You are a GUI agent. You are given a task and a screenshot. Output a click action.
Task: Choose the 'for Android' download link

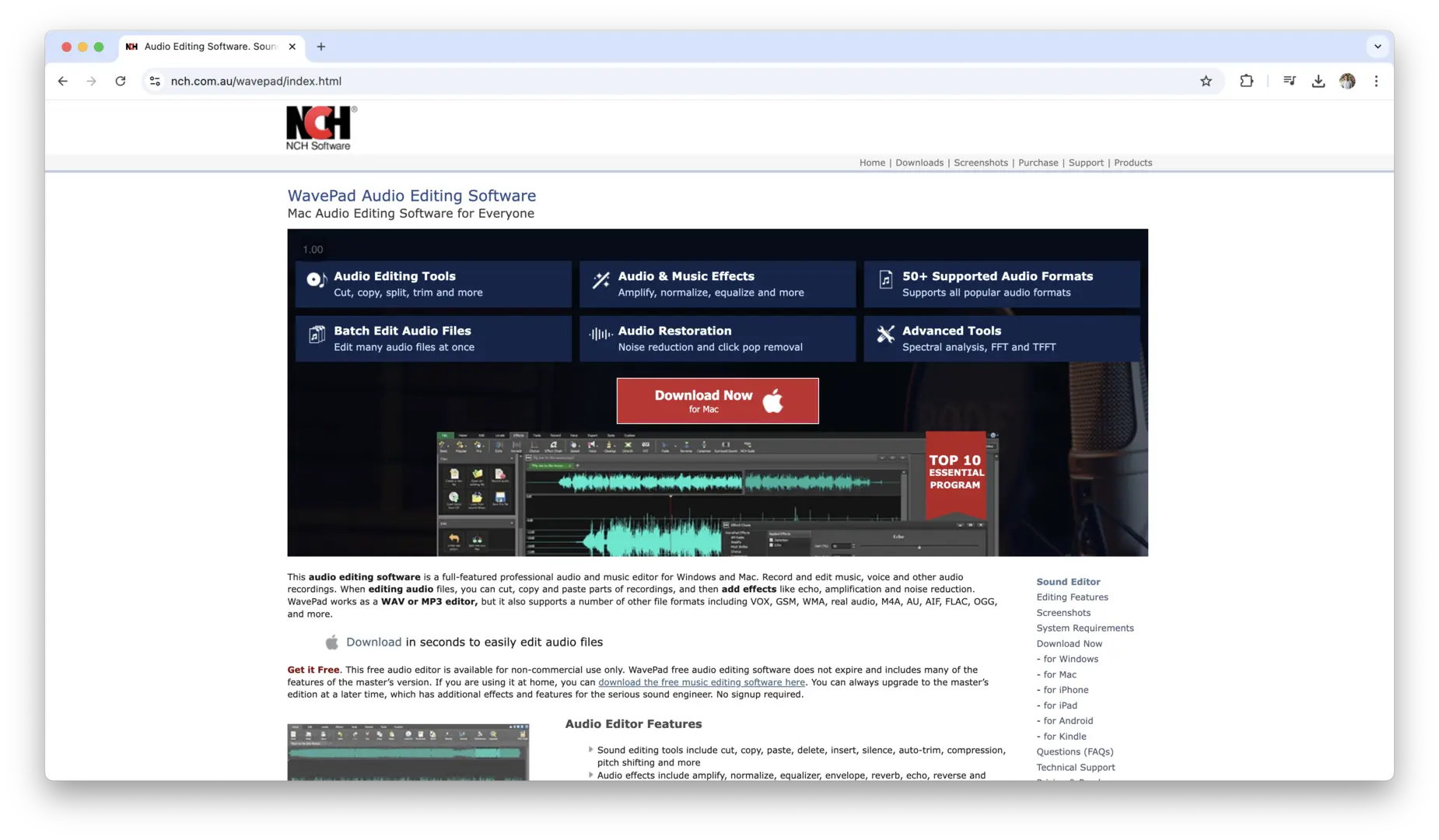[x=1068, y=721]
